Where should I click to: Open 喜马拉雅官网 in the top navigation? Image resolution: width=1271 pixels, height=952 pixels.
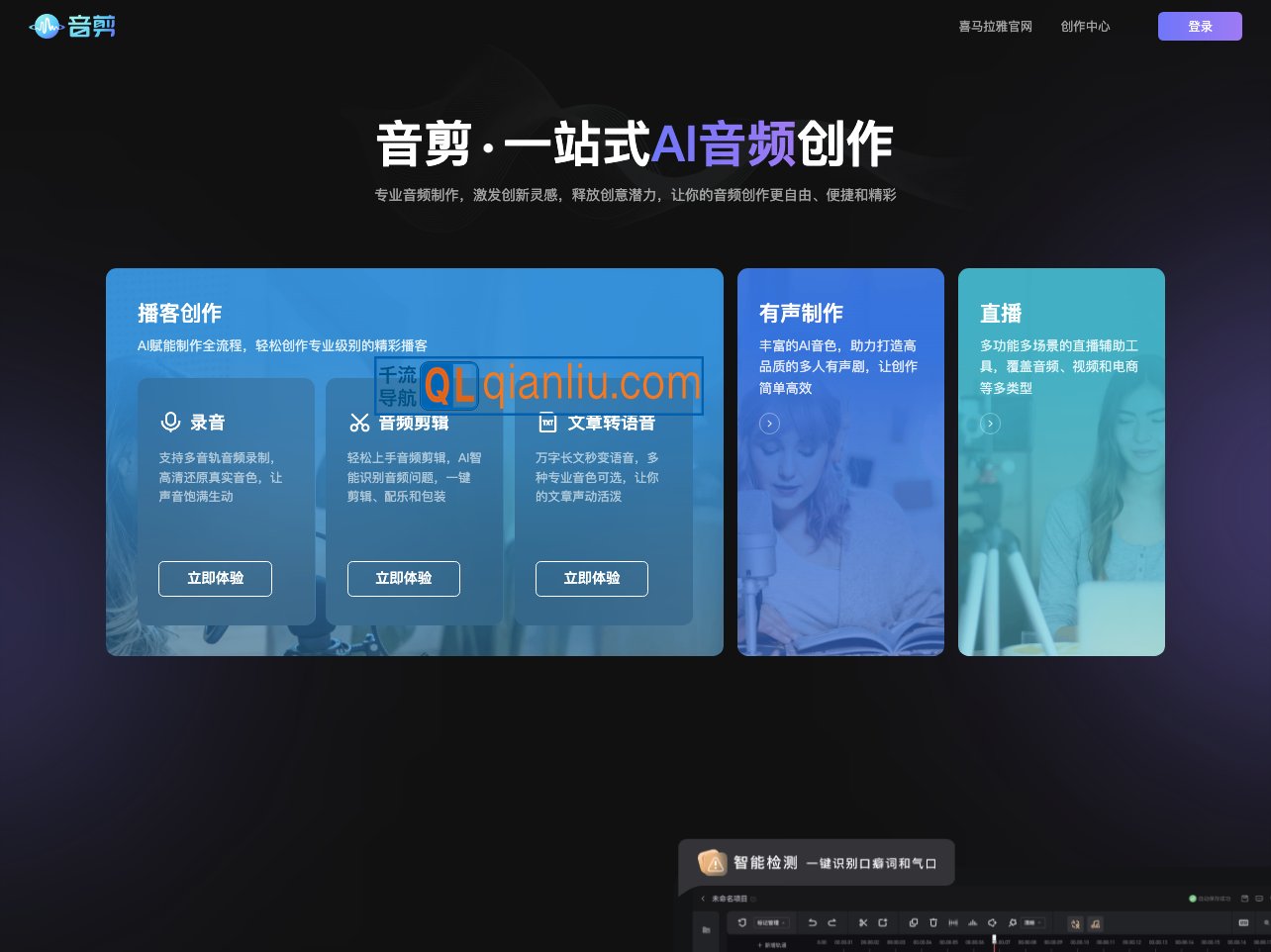coord(995,27)
